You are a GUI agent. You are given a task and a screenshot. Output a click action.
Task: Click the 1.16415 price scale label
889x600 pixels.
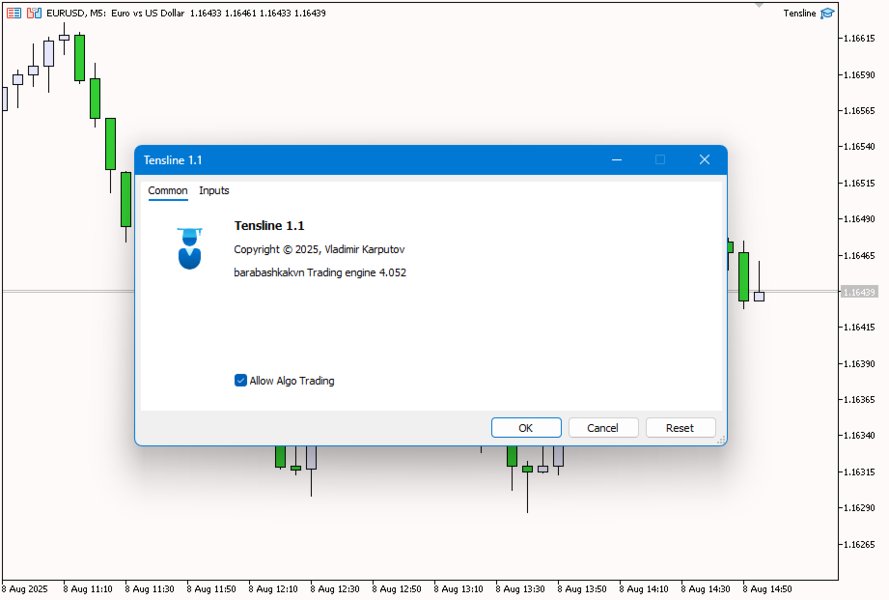click(x=859, y=327)
